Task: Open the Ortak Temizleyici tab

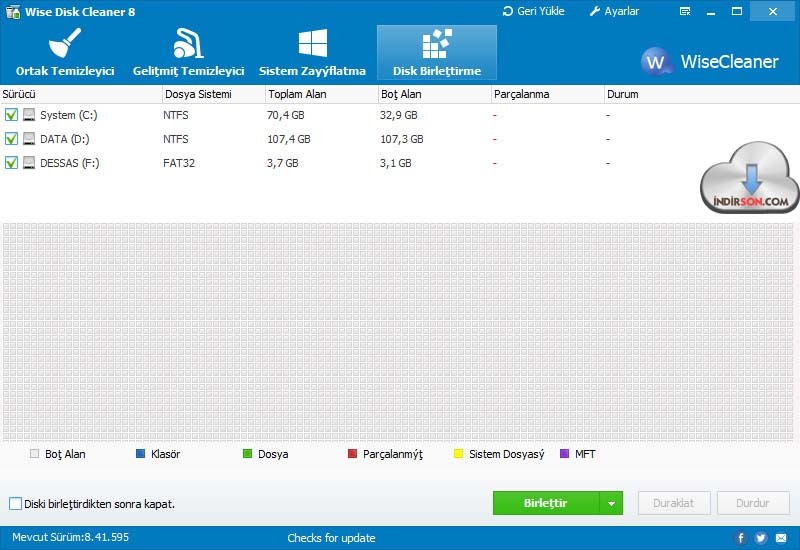Action: [65, 53]
